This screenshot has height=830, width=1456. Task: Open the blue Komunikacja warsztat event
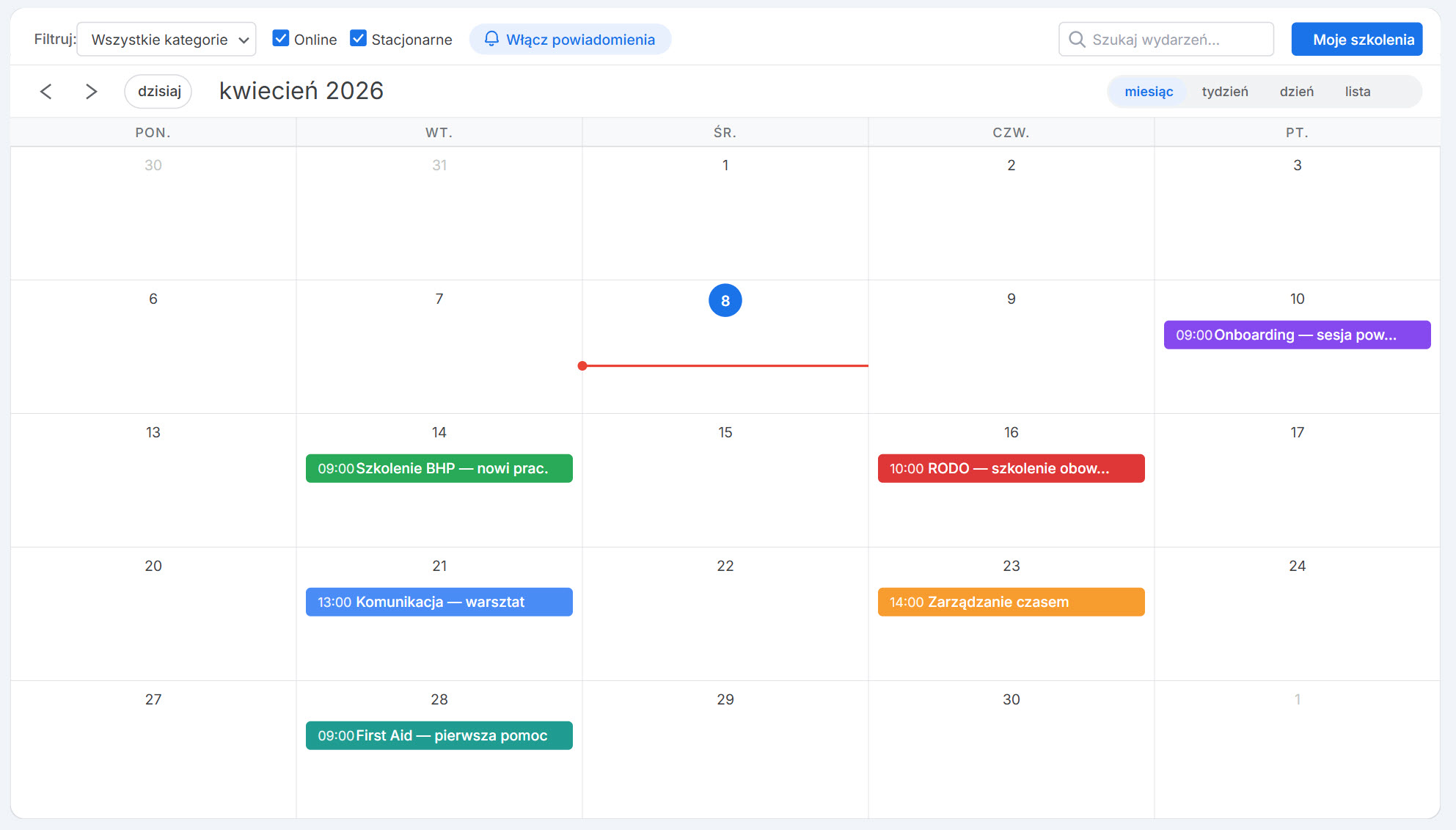coord(439,602)
